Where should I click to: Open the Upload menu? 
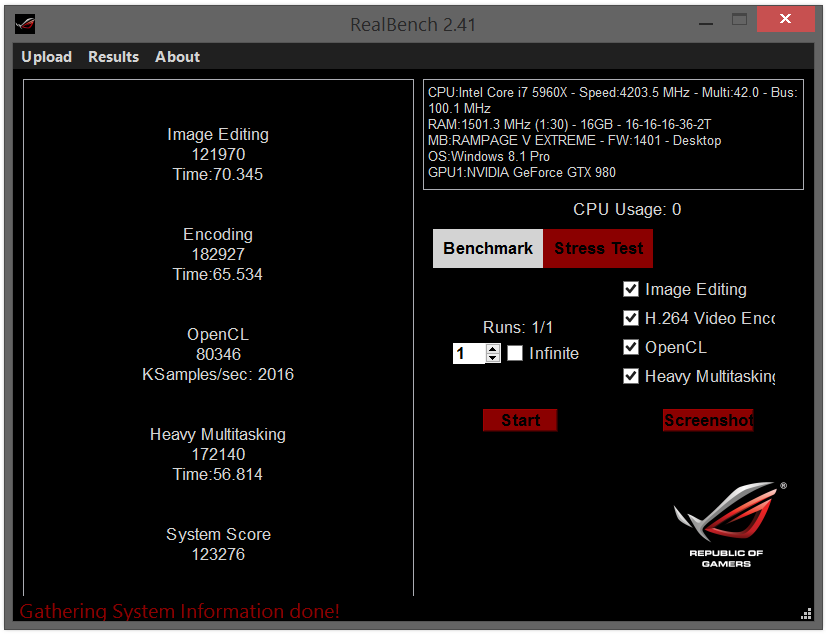click(x=46, y=57)
